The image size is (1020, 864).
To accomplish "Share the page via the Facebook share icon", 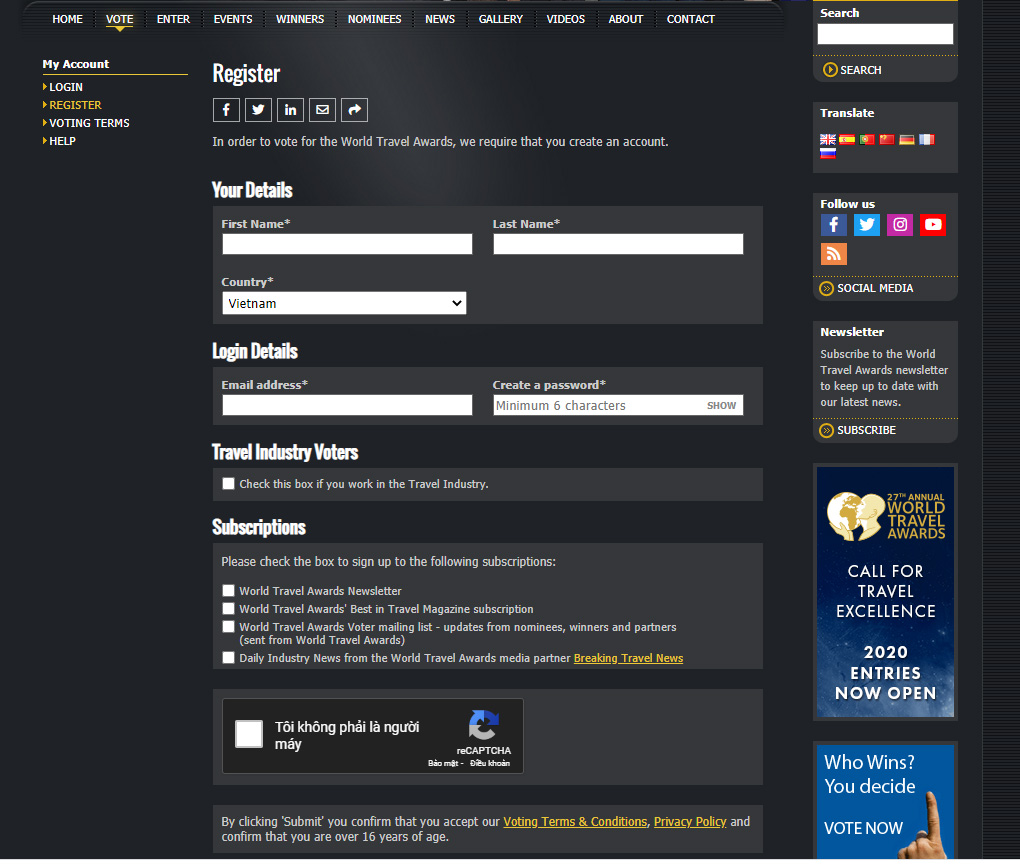I will (x=226, y=110).
